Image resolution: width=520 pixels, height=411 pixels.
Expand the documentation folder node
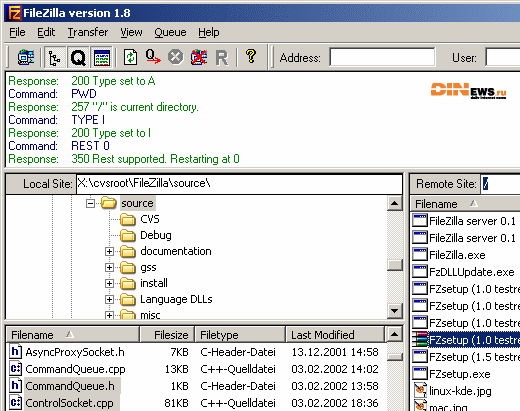click(x=109, y=251)
